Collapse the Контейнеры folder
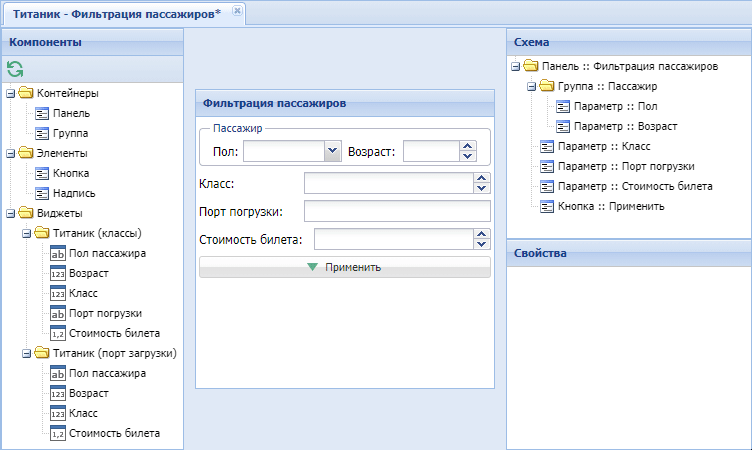This screenshot has height=450, width=752. click(11, 94)
